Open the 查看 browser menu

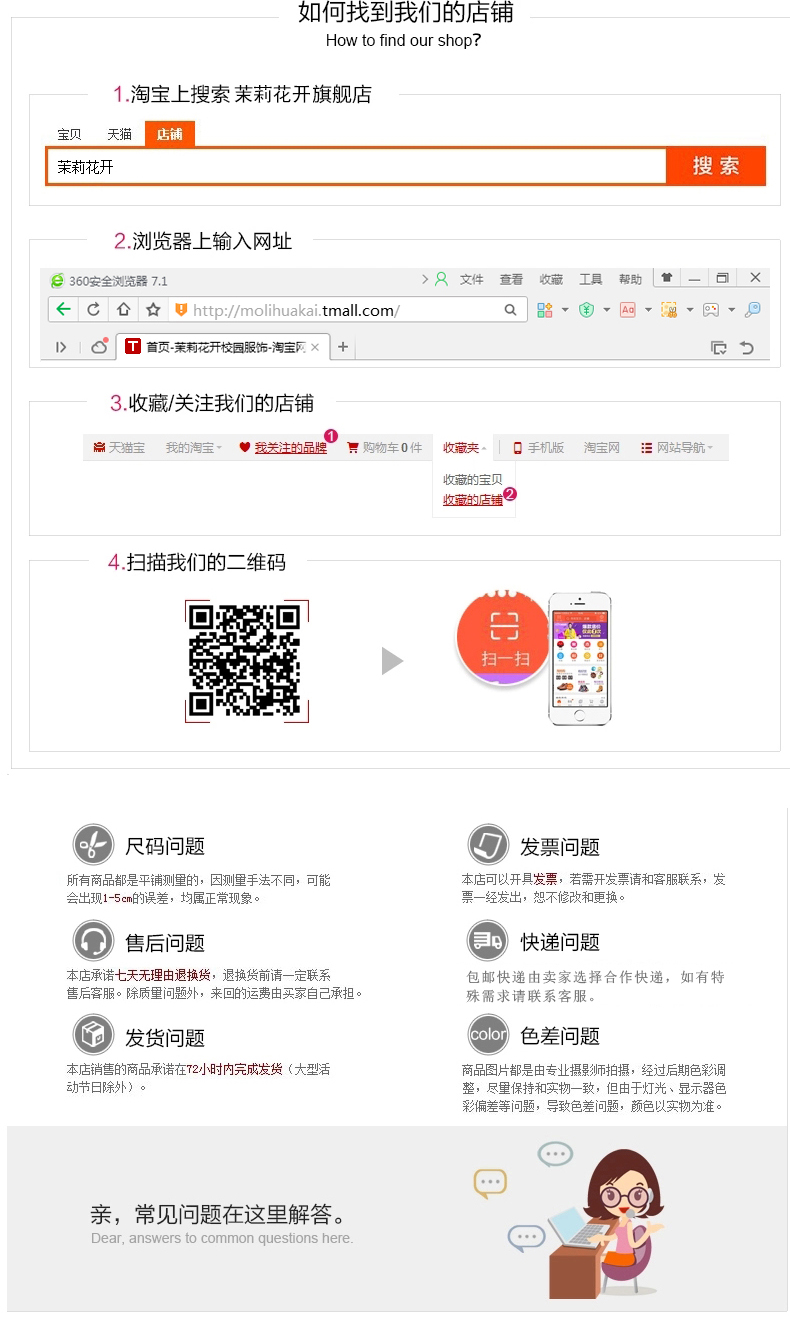click(511, 279)
